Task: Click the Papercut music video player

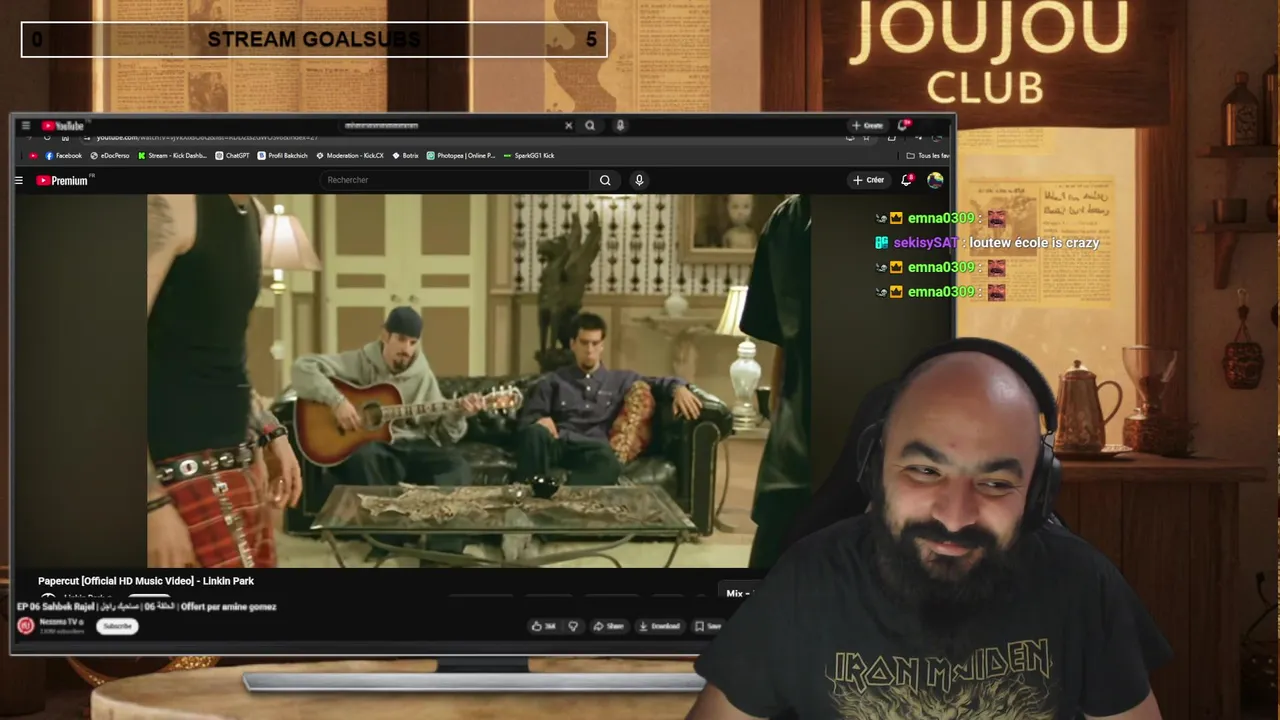Action: click(479, 381)
